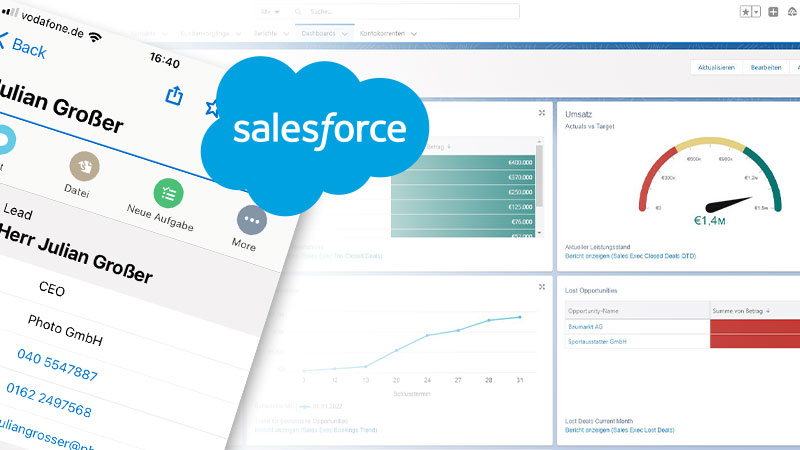Tap the Neue Aufgabe action icon

(168, 193)
